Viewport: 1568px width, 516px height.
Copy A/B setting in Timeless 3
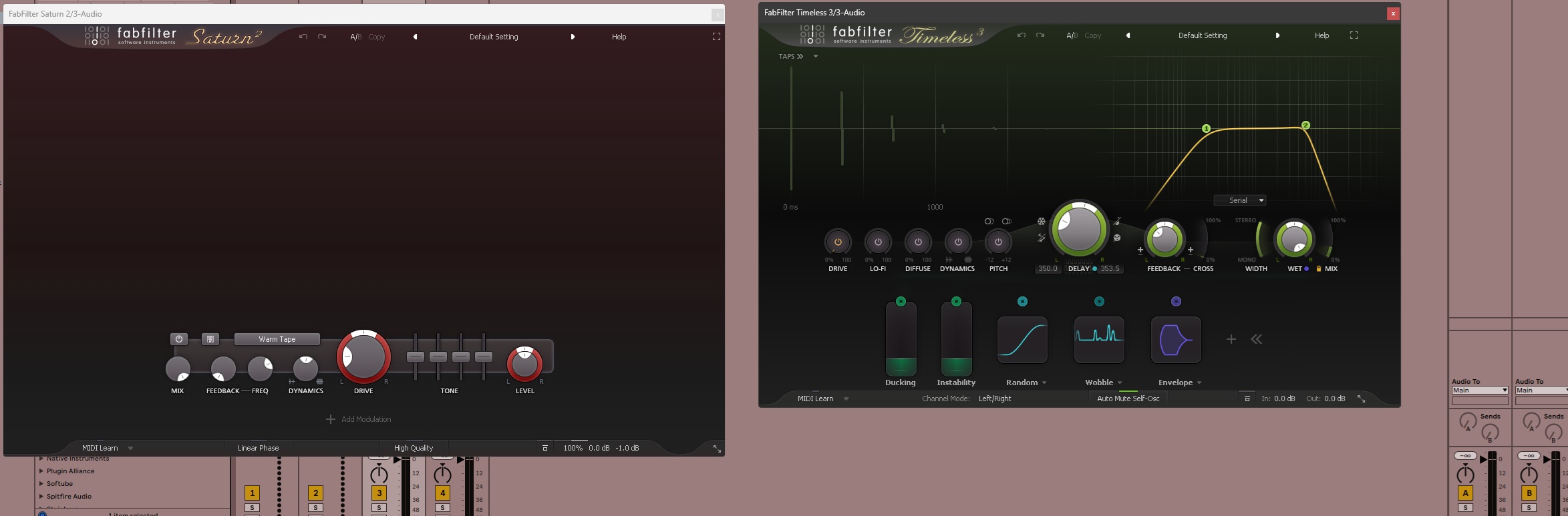[x=1093, y=35]
